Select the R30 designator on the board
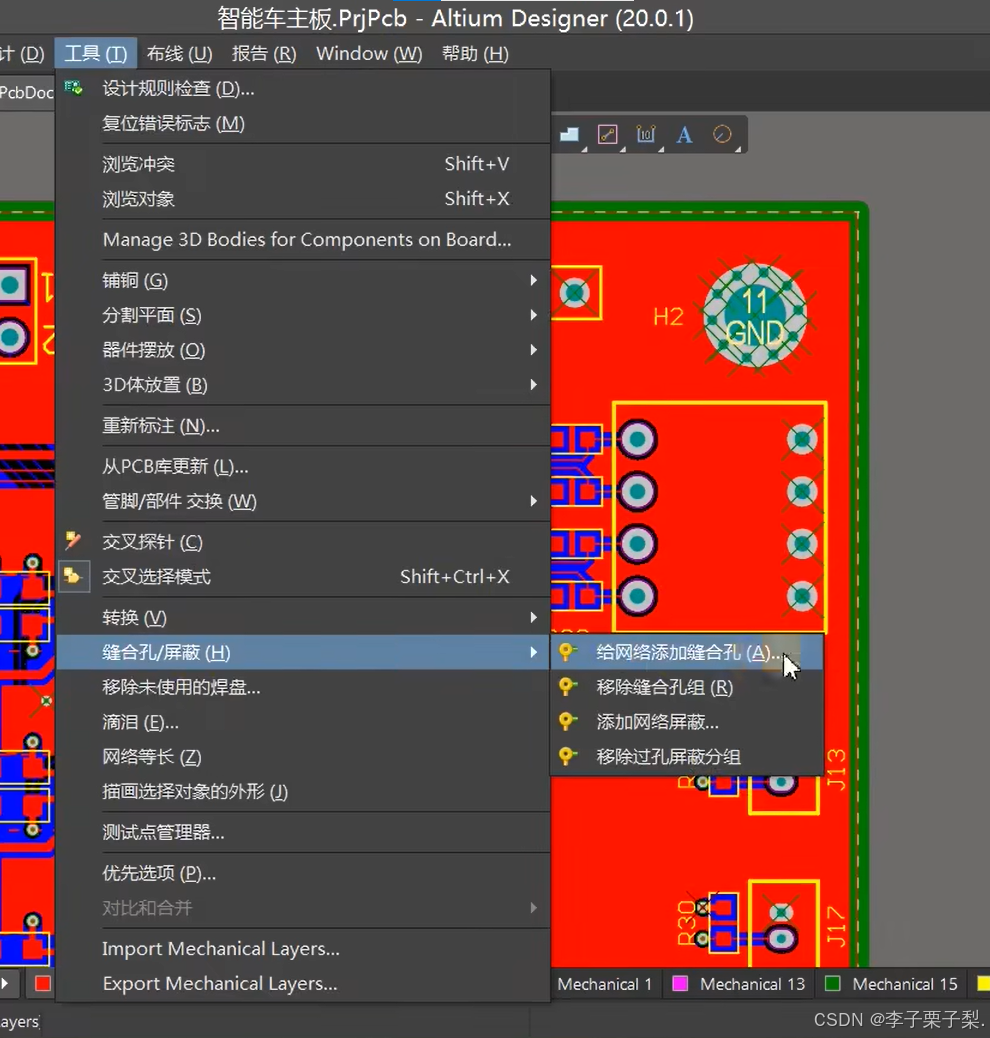990x1038 pixels. pos(687,921)
